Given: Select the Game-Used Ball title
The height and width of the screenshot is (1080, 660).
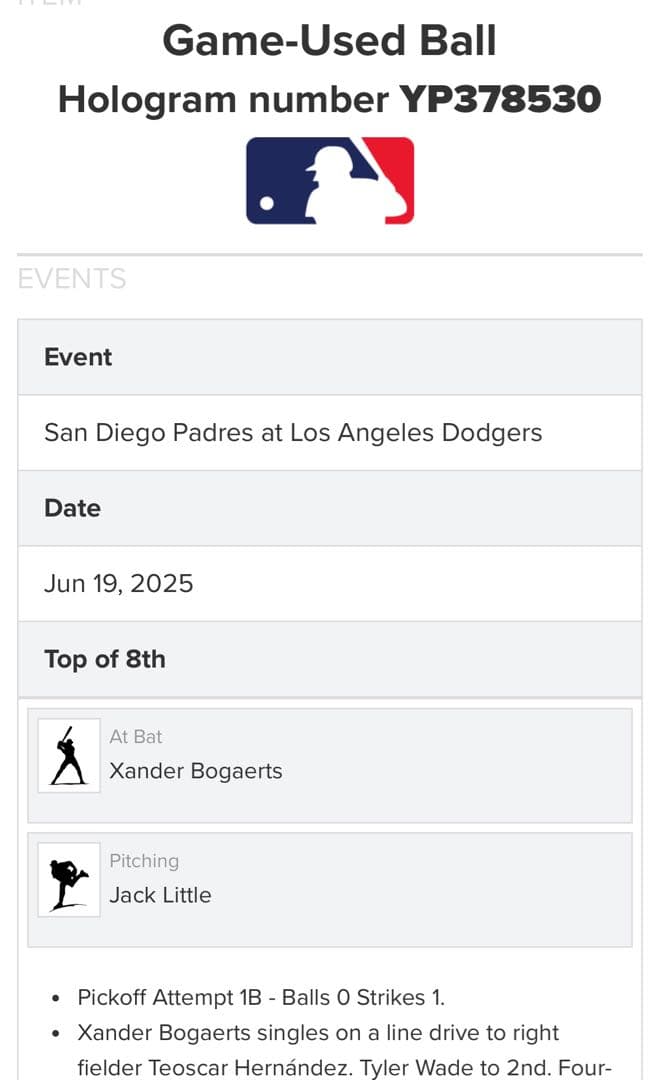Looking at the screenshot, I should pos(329,41).
